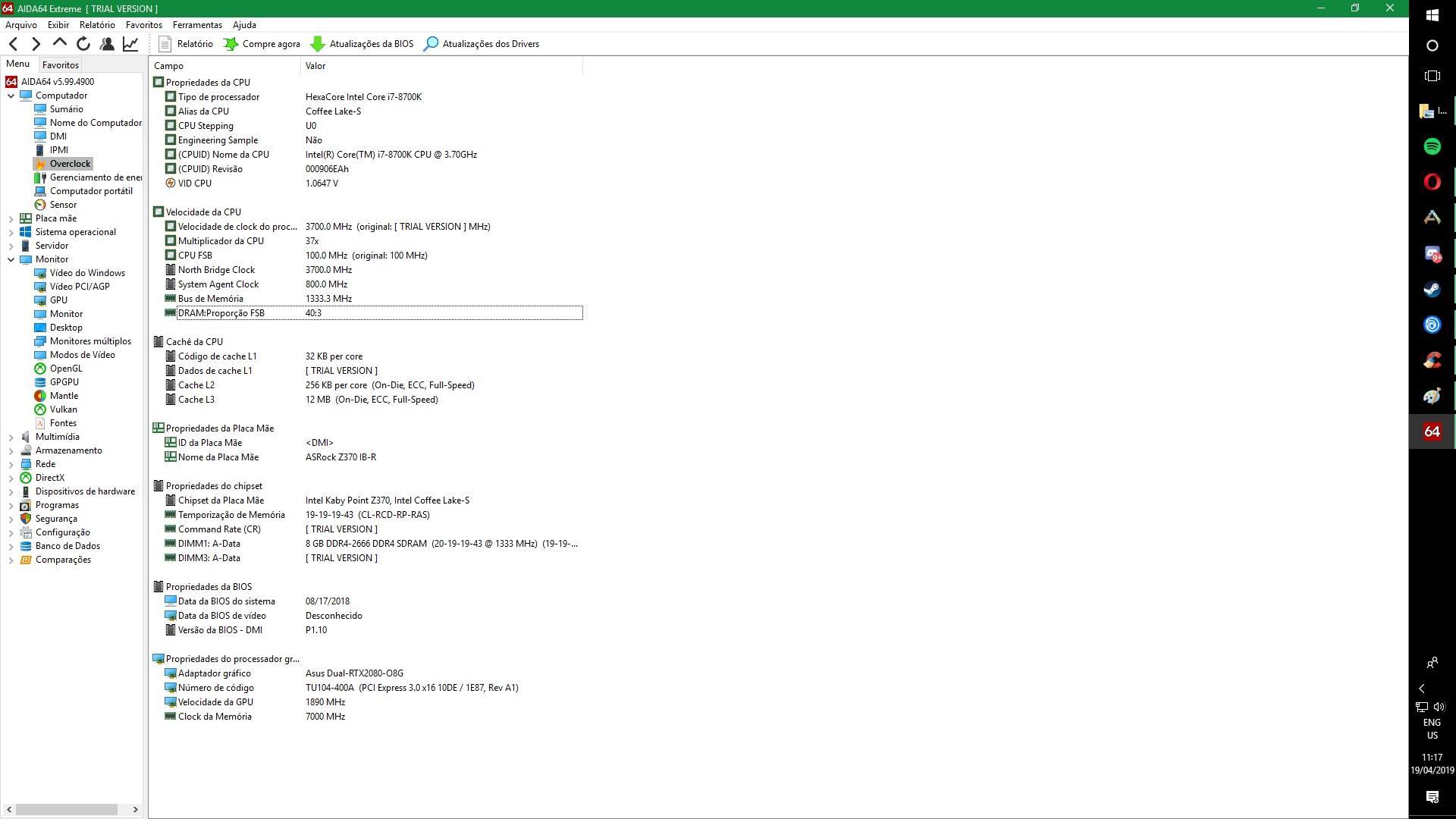Sort by the Campo column header
The height and width of the screenshot is (819, 1456).
225,66
